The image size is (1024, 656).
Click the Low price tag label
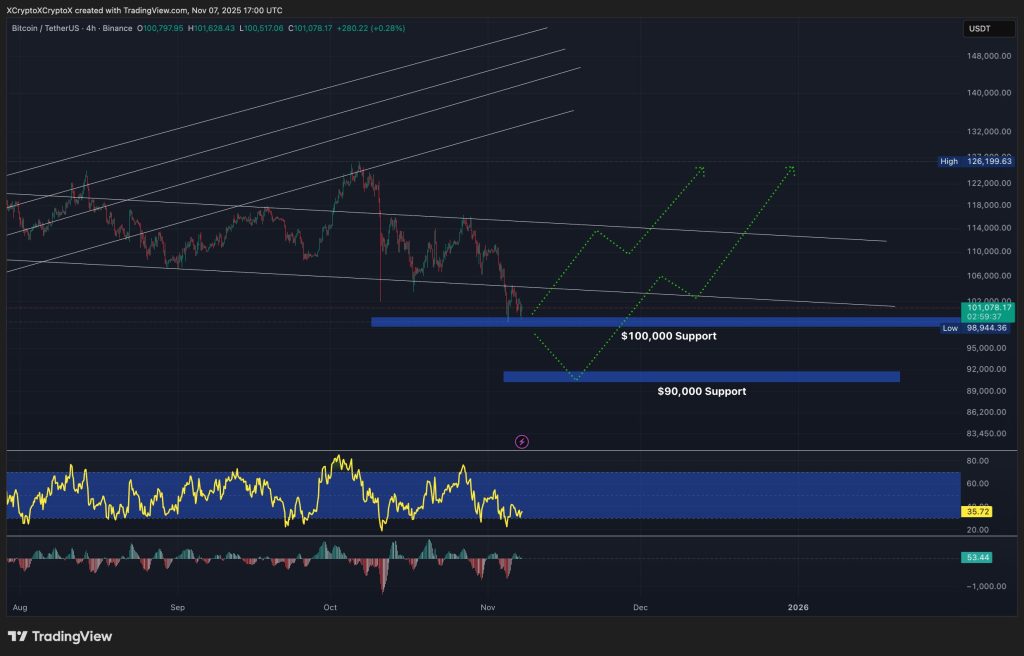point(949,328)
